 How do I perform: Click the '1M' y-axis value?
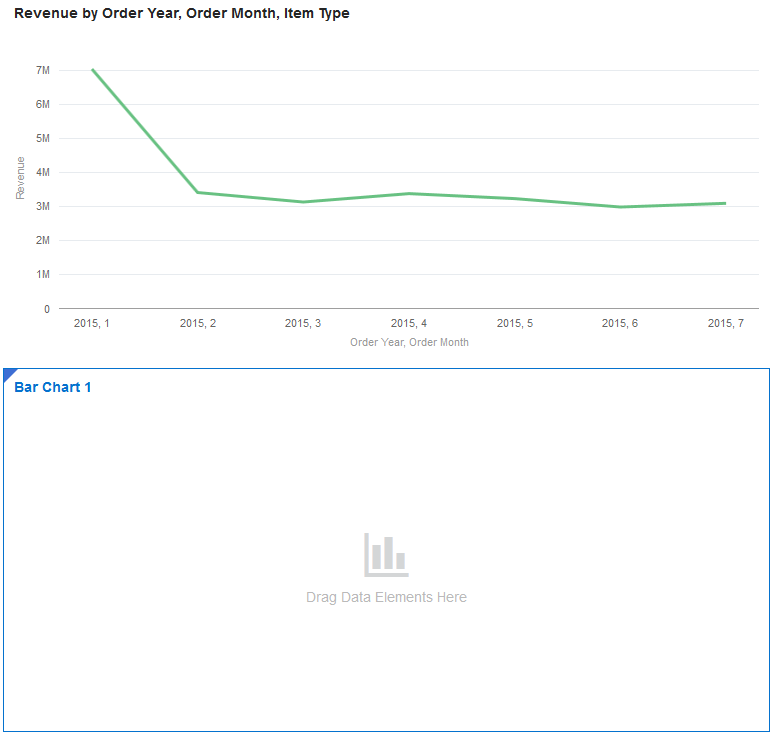[x=43, y=274]
